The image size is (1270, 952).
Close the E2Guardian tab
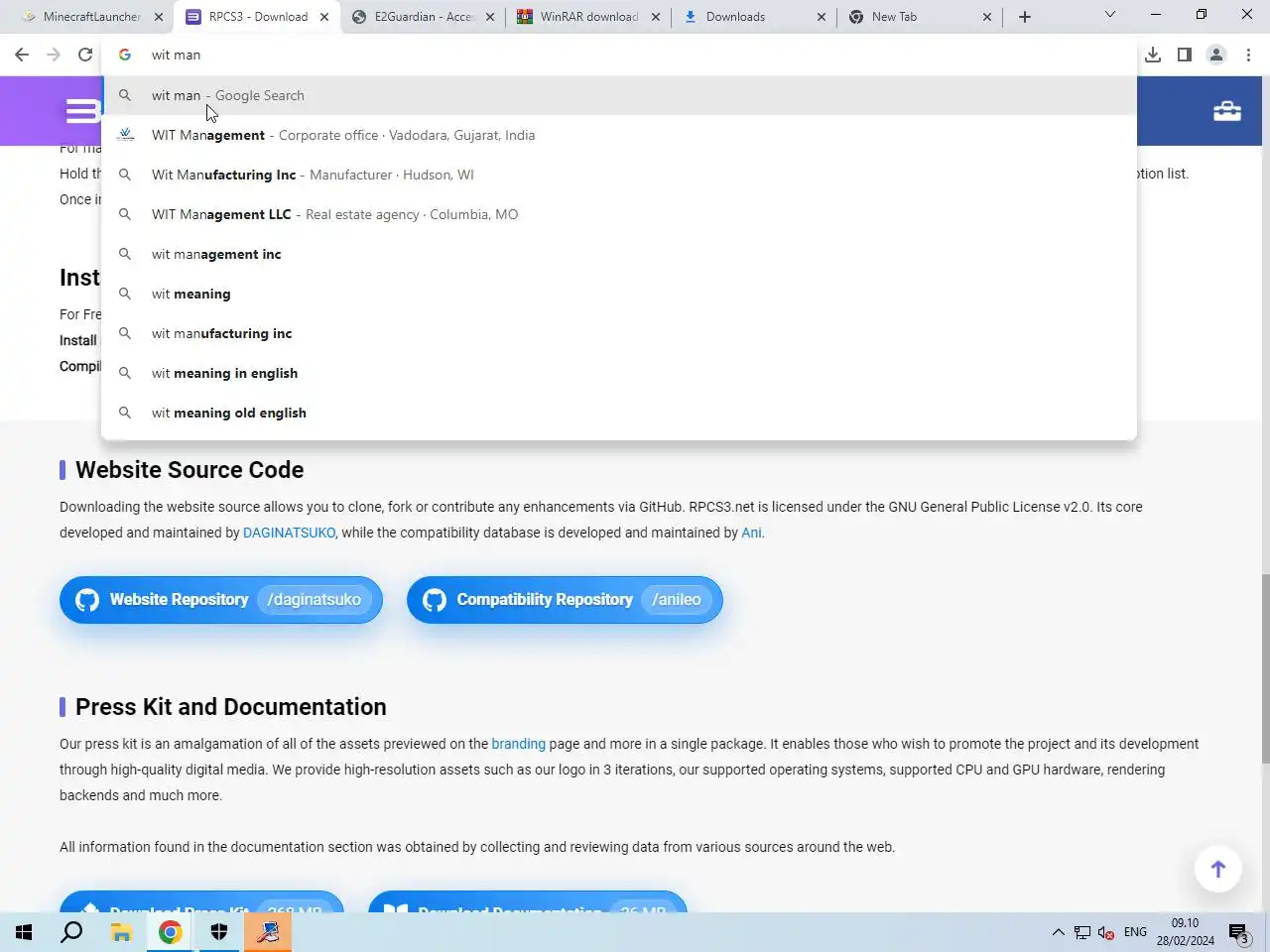[490, 17]
